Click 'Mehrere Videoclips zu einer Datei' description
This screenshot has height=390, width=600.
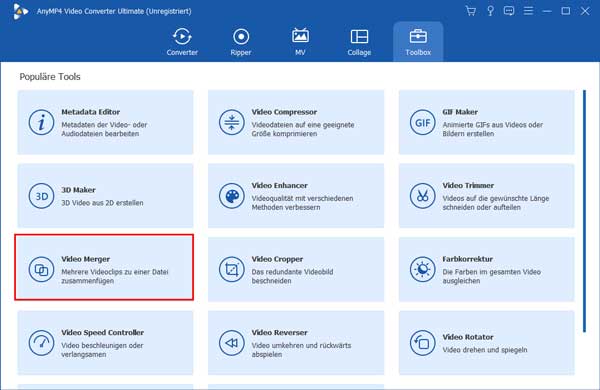[x=115, y=276]
